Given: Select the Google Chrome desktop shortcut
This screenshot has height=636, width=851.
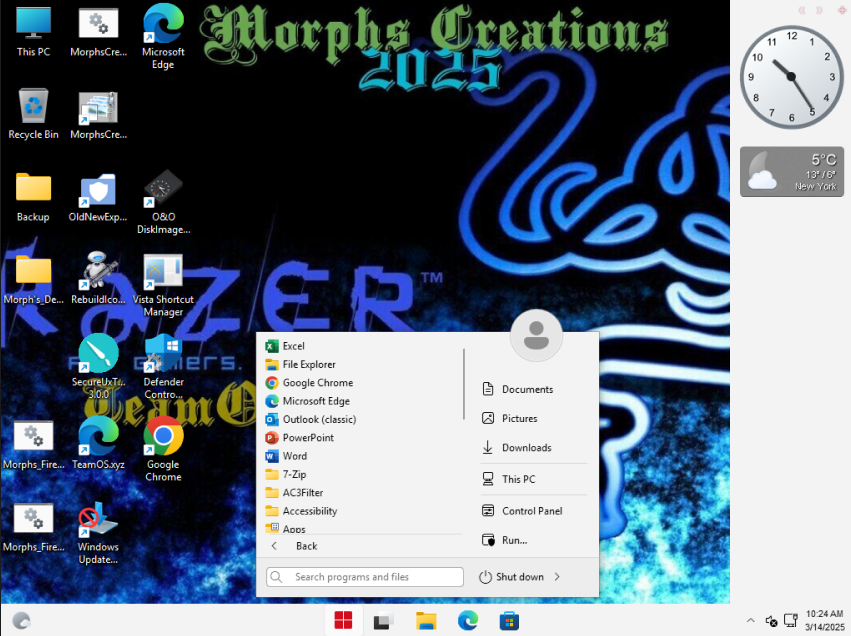Looking at the screenshot, I should (163, 449).
